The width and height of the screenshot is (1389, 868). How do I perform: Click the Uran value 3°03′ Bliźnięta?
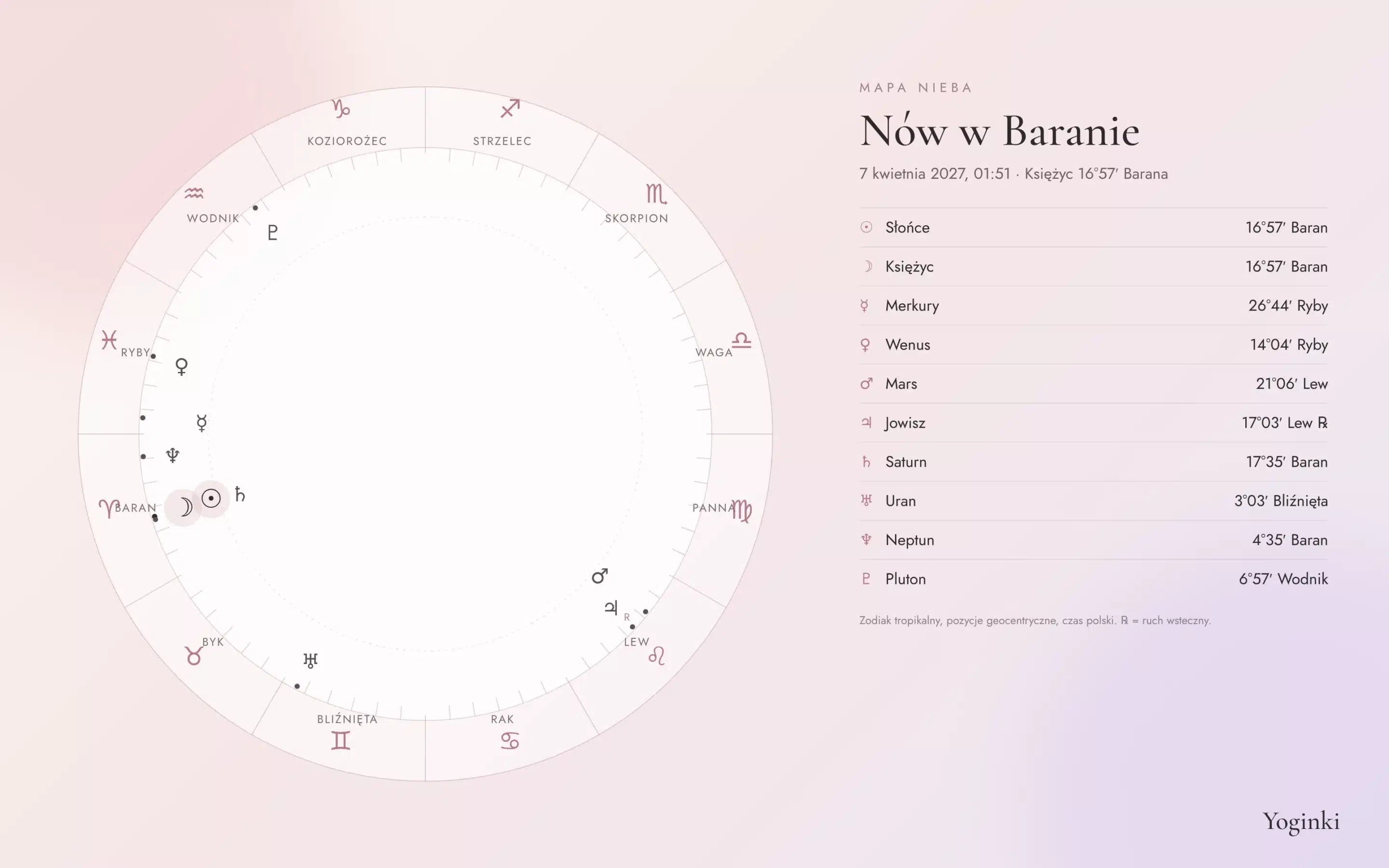coord(1281,501)
